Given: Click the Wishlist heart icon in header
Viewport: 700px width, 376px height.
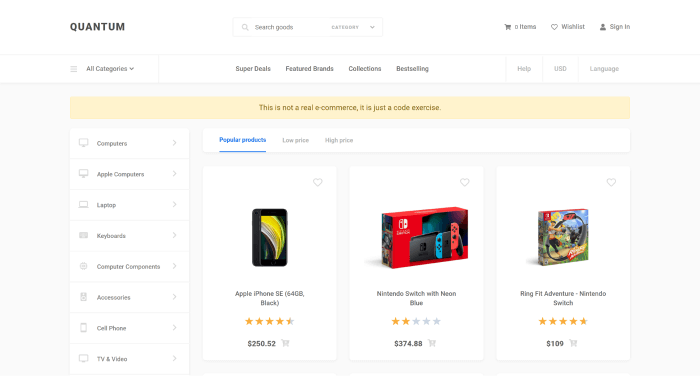Looking at the screenshot, I should coord(554,27).
